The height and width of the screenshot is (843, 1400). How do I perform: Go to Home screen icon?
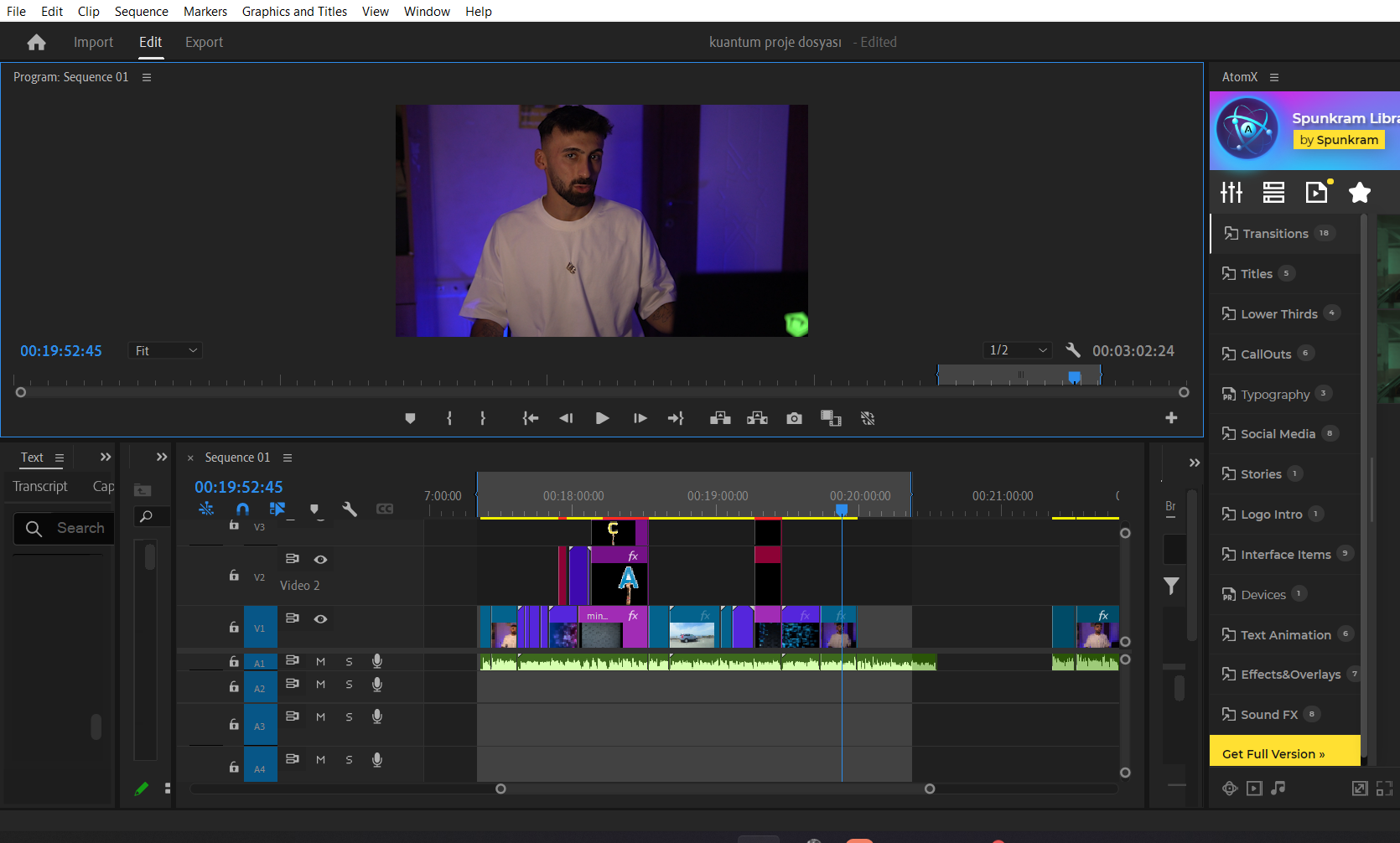click(36, 42)
